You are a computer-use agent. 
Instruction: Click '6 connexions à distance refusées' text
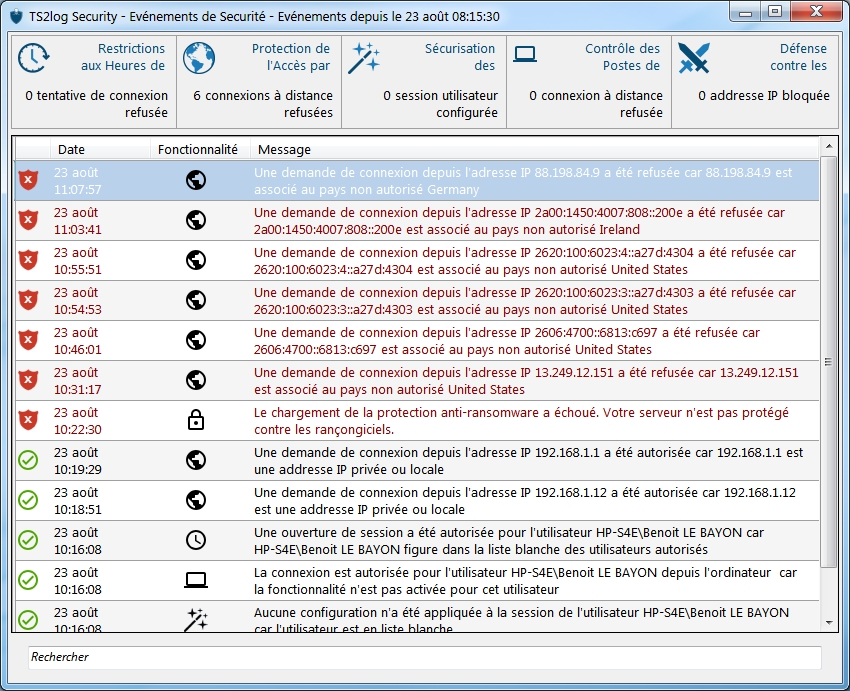[x=263, y=104]
